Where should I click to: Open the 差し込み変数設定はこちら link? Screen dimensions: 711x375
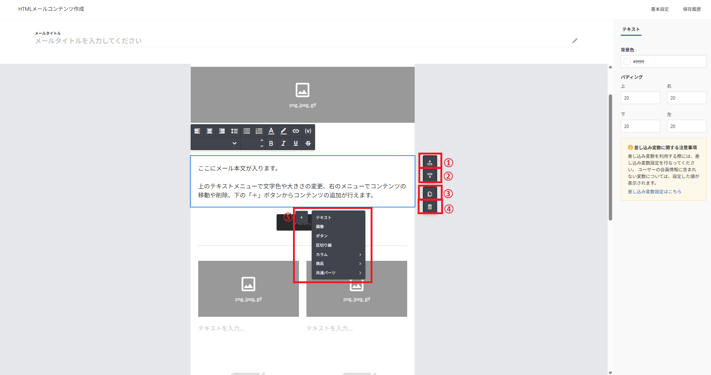654,192
